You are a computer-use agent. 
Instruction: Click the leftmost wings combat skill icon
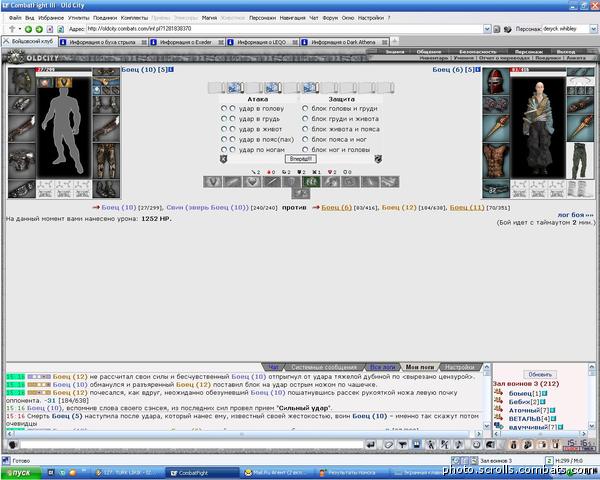[212, 181]
